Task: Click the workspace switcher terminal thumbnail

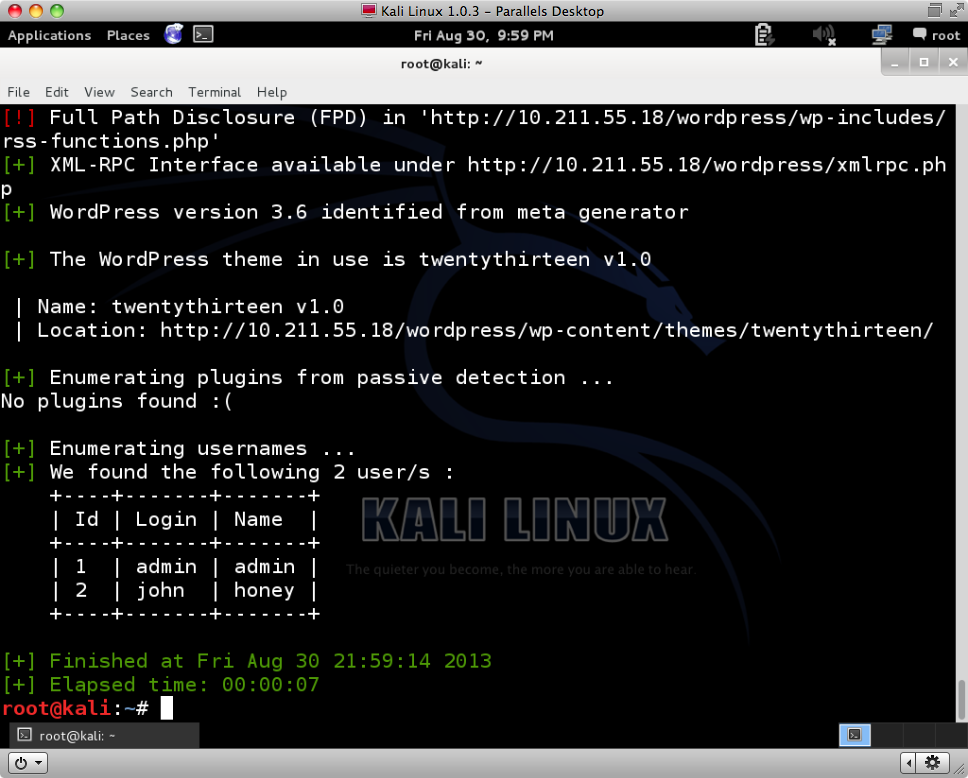Action: pos(854,735)
